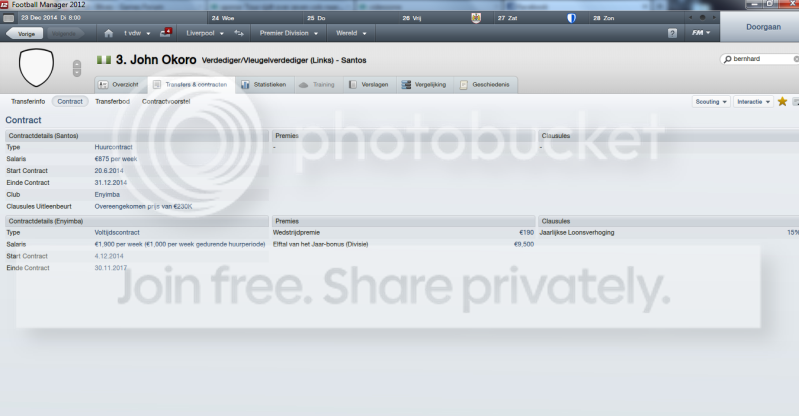This screenshot has height=416, width=799.
Task: Go to the home screen via house icon
Action: tap(109, 33)
